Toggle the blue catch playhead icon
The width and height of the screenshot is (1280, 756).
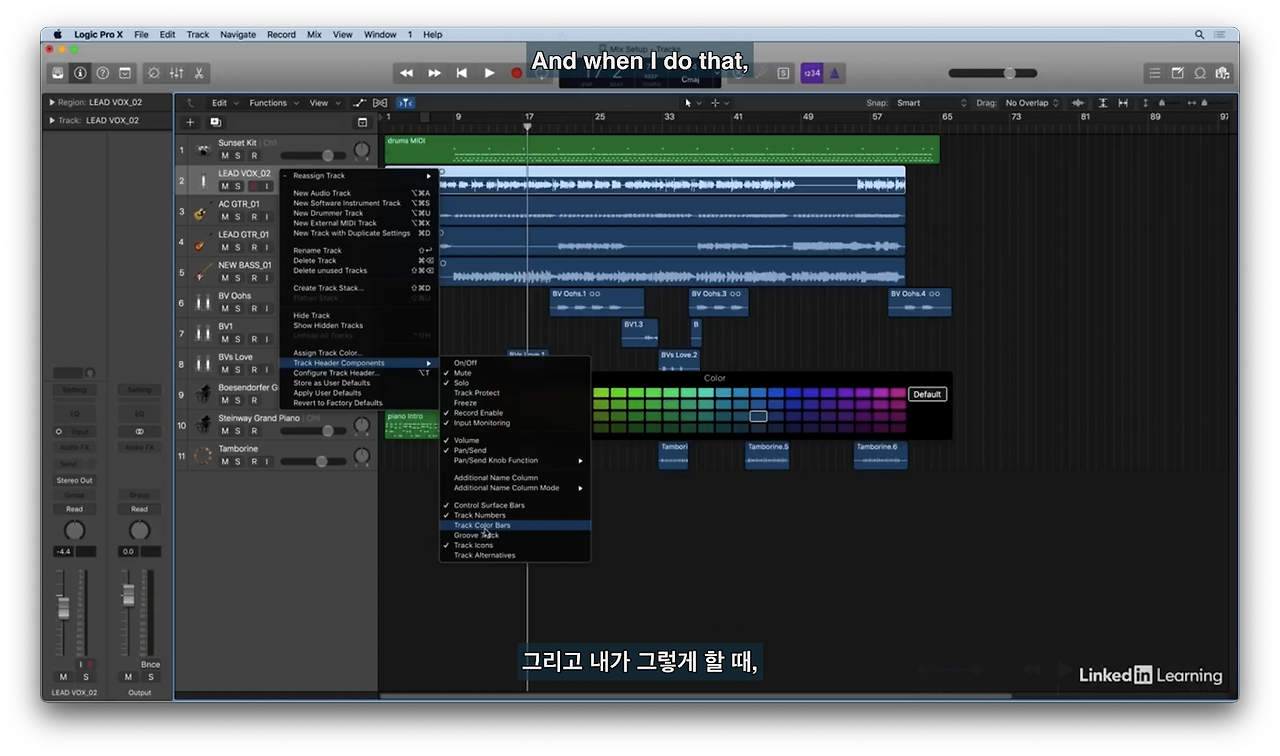click(405, 103)
